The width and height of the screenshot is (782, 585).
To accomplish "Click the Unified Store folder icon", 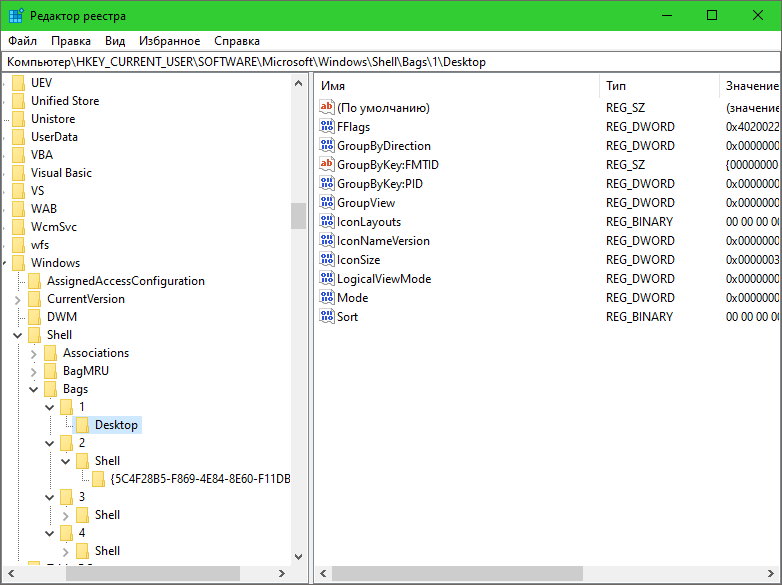I will [x=19, y=101].
